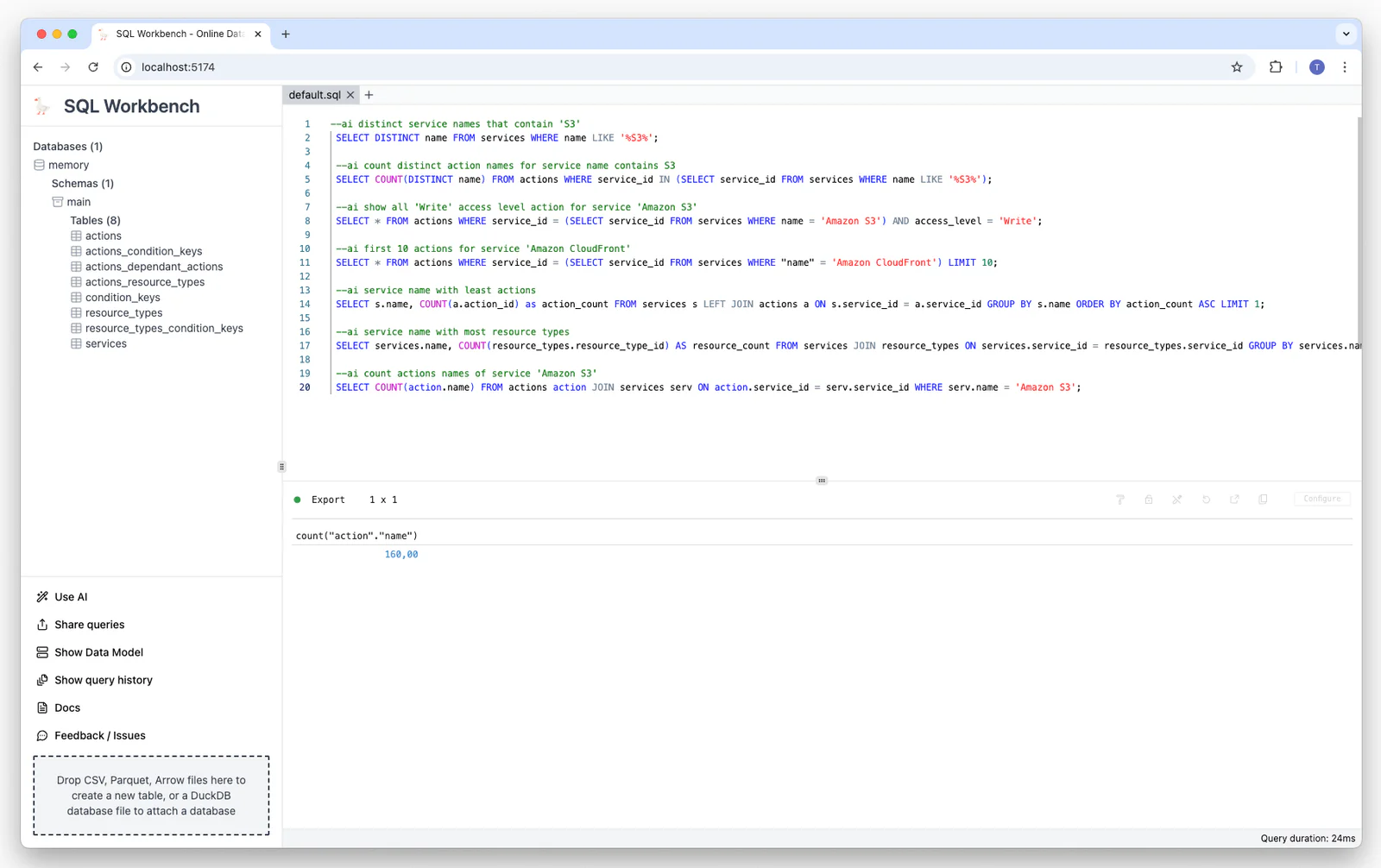1381x868 pixels.
Task: Click the drop files area for CSV/Parquet
Action: pos(151,796)
